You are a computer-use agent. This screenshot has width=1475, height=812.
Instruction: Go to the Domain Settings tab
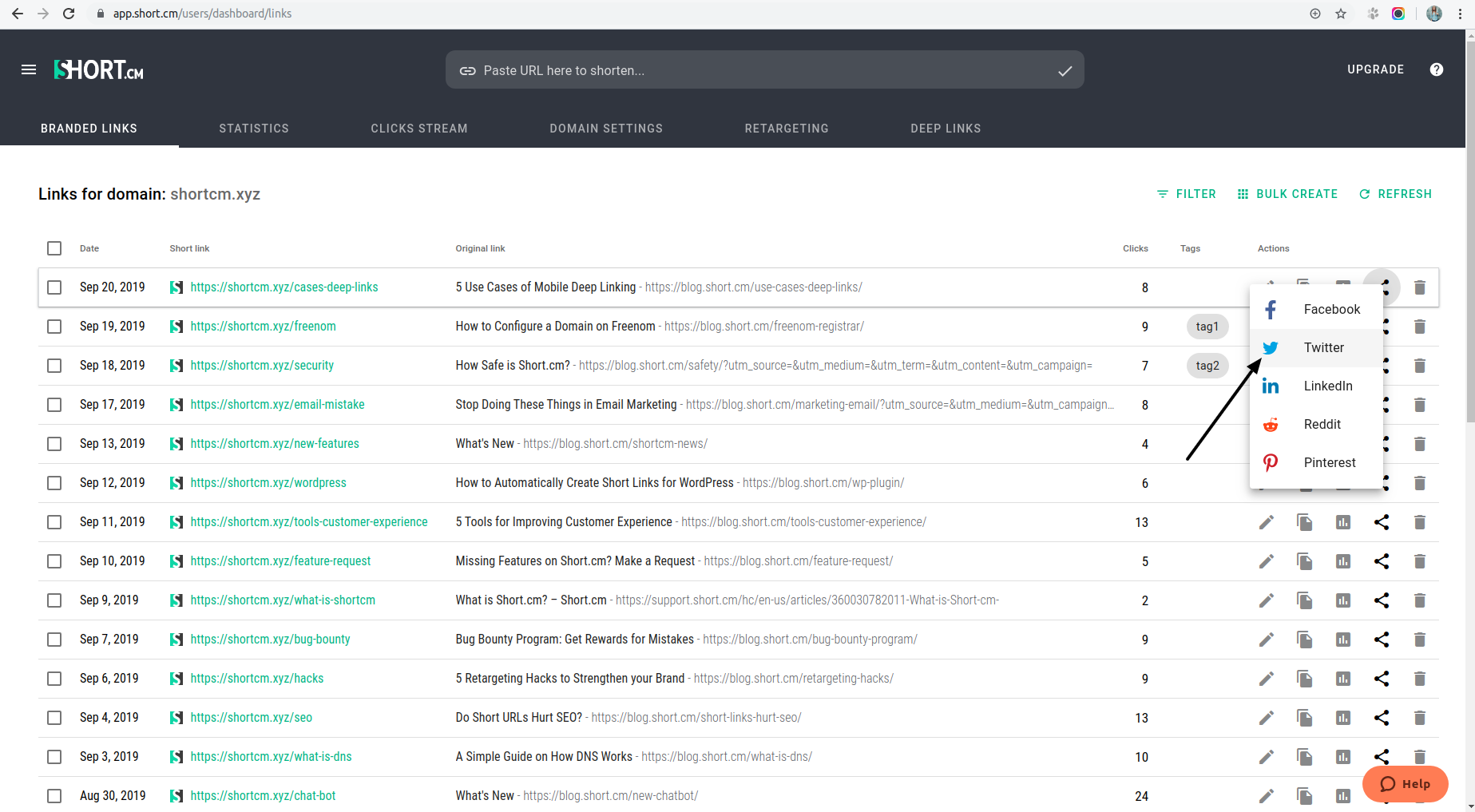coord(606,129)
